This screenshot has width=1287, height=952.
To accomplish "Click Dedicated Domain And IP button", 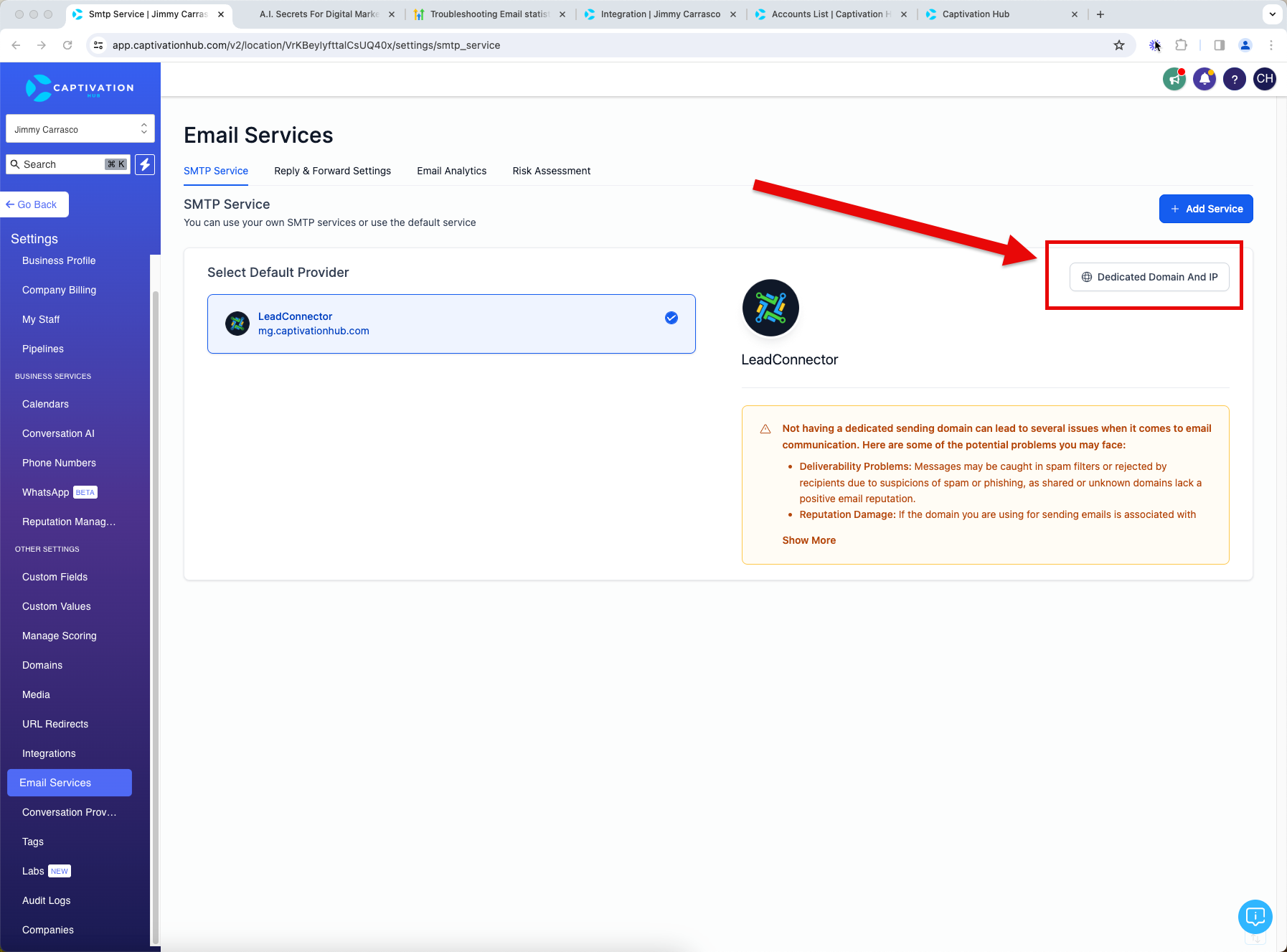I will point(1149,277).
